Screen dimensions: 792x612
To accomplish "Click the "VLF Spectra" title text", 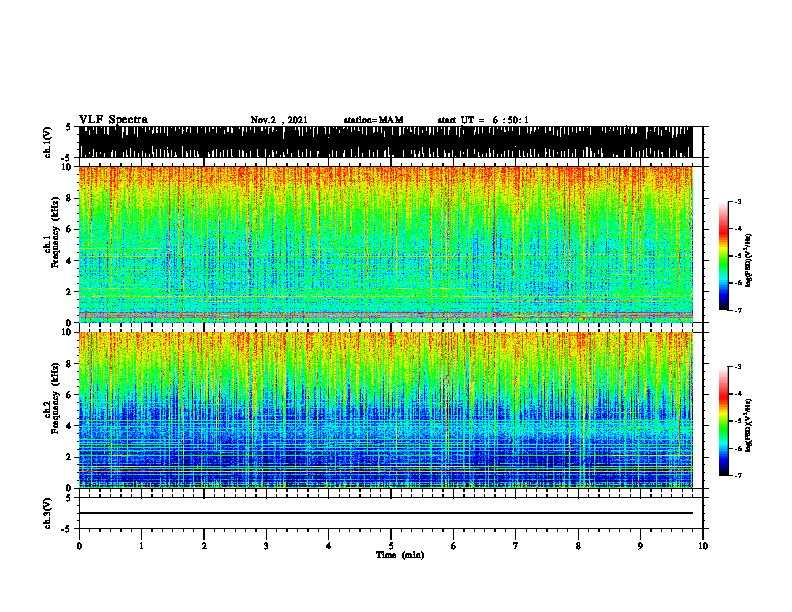I will [x=113, y=120].
